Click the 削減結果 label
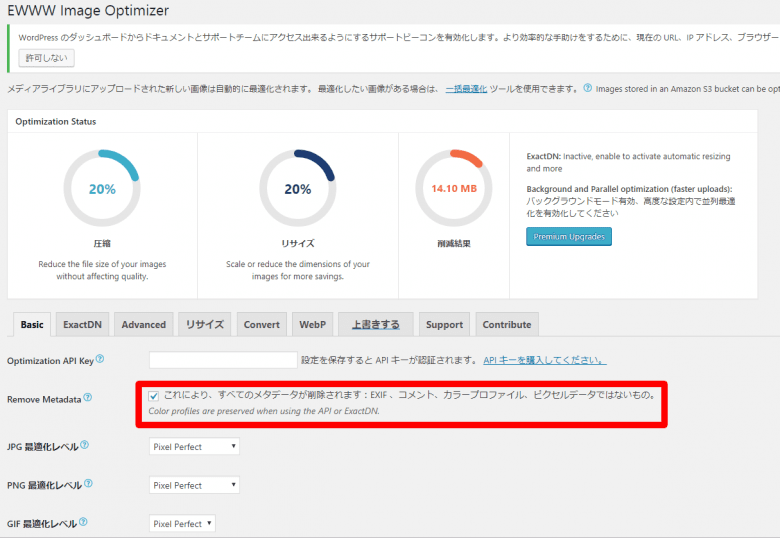780x538 pixels. pos(454,244)
